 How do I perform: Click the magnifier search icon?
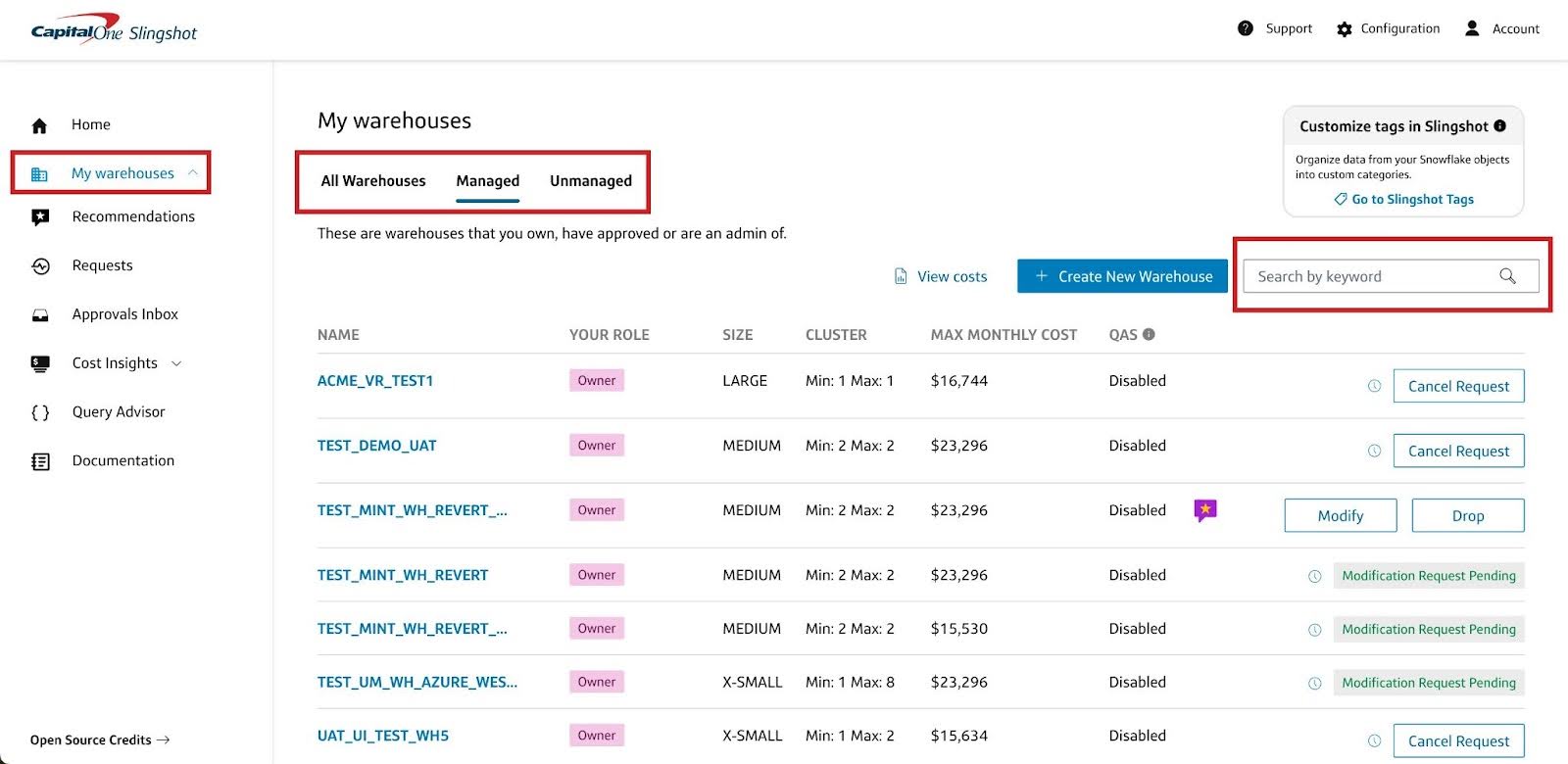tap(1507, 276)
